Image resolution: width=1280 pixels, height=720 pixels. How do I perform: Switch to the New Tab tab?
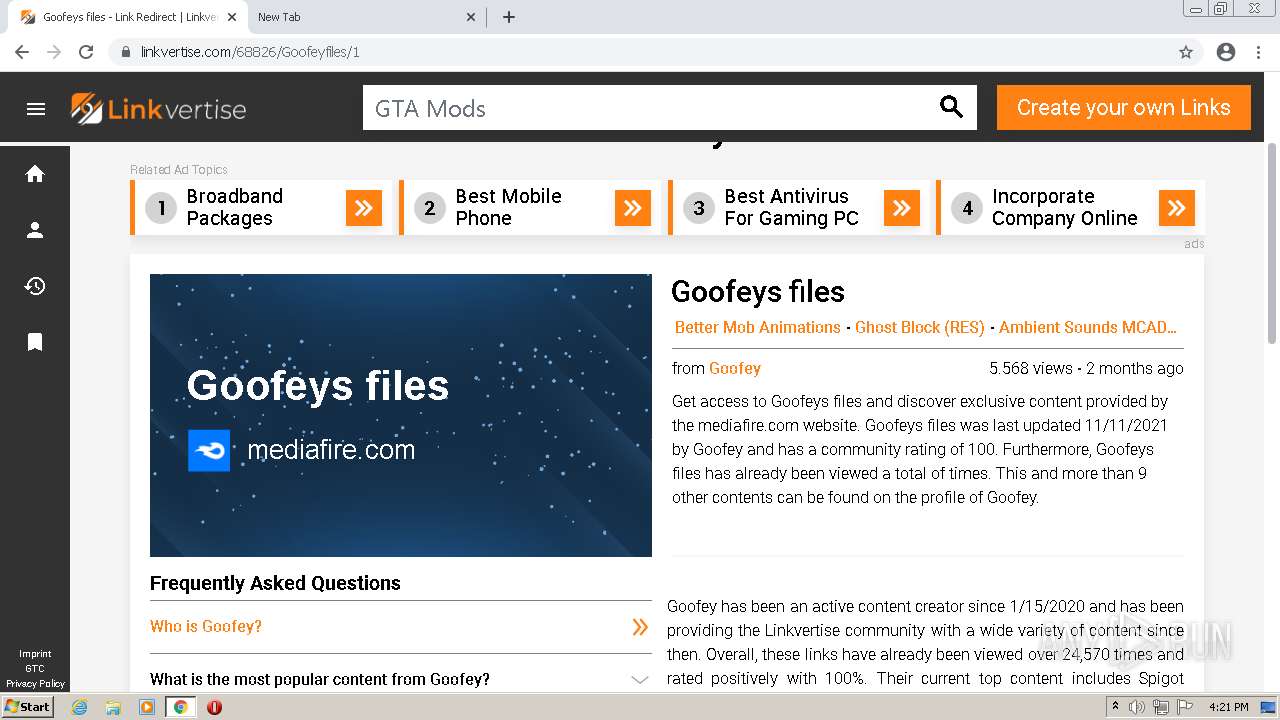point(365,17)
